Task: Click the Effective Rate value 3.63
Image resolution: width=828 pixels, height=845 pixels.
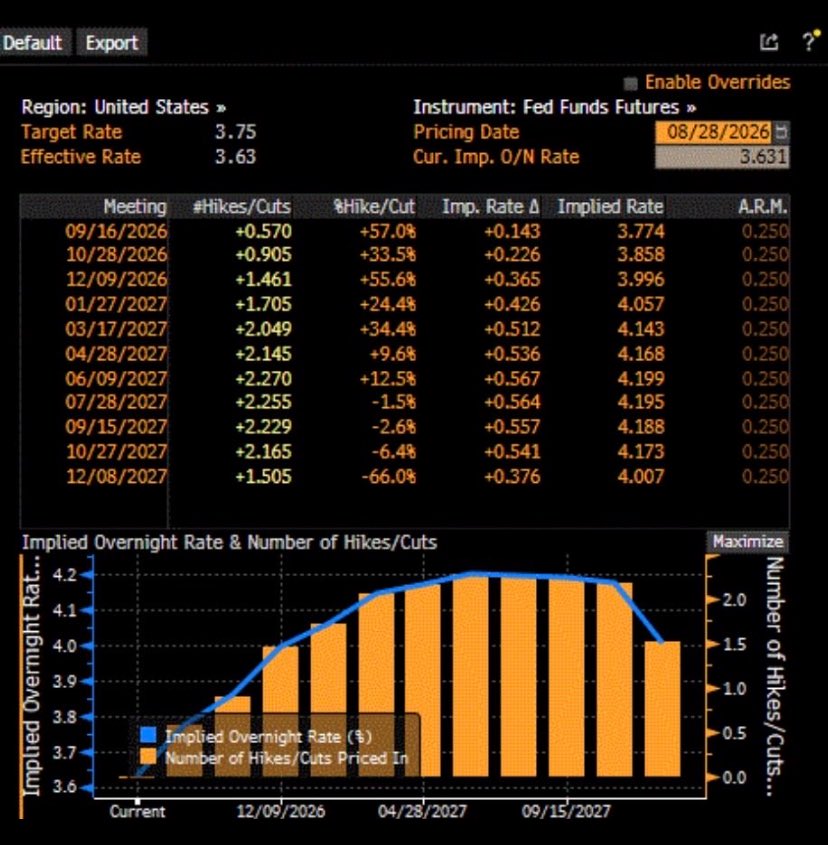Action: pyautogui.click(x=236, y=157)
